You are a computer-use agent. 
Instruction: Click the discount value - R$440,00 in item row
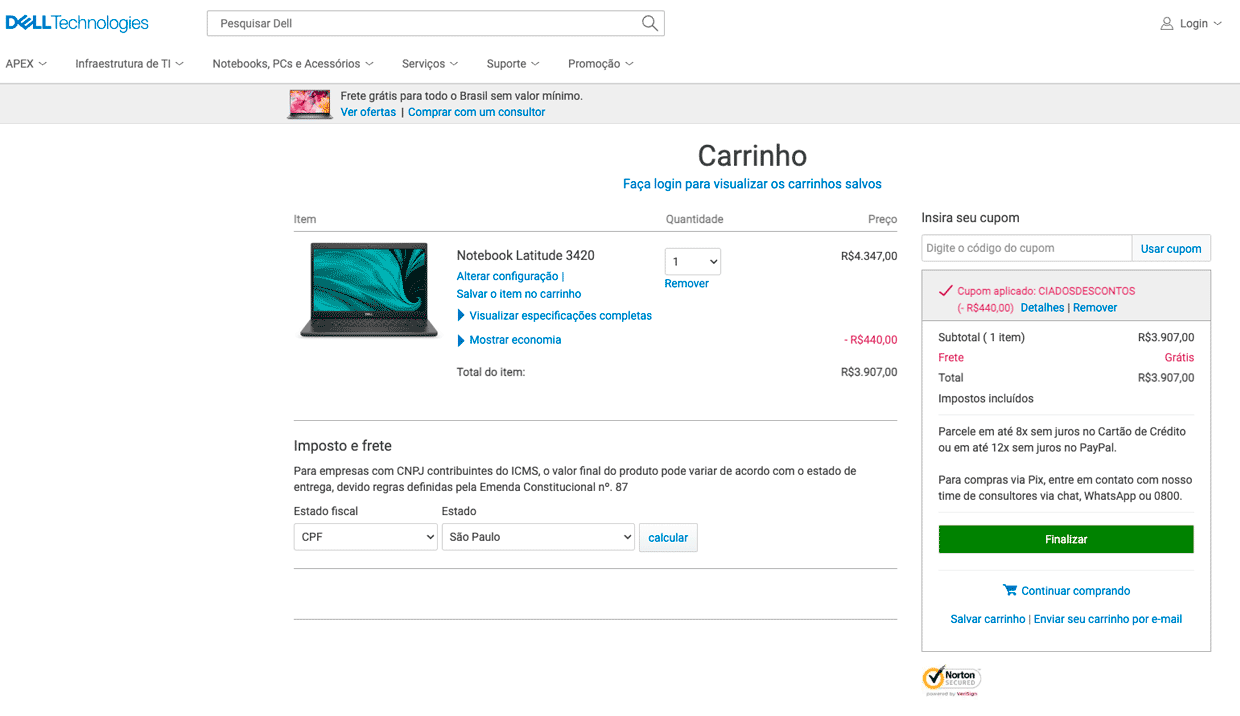(x=871, y=340)
